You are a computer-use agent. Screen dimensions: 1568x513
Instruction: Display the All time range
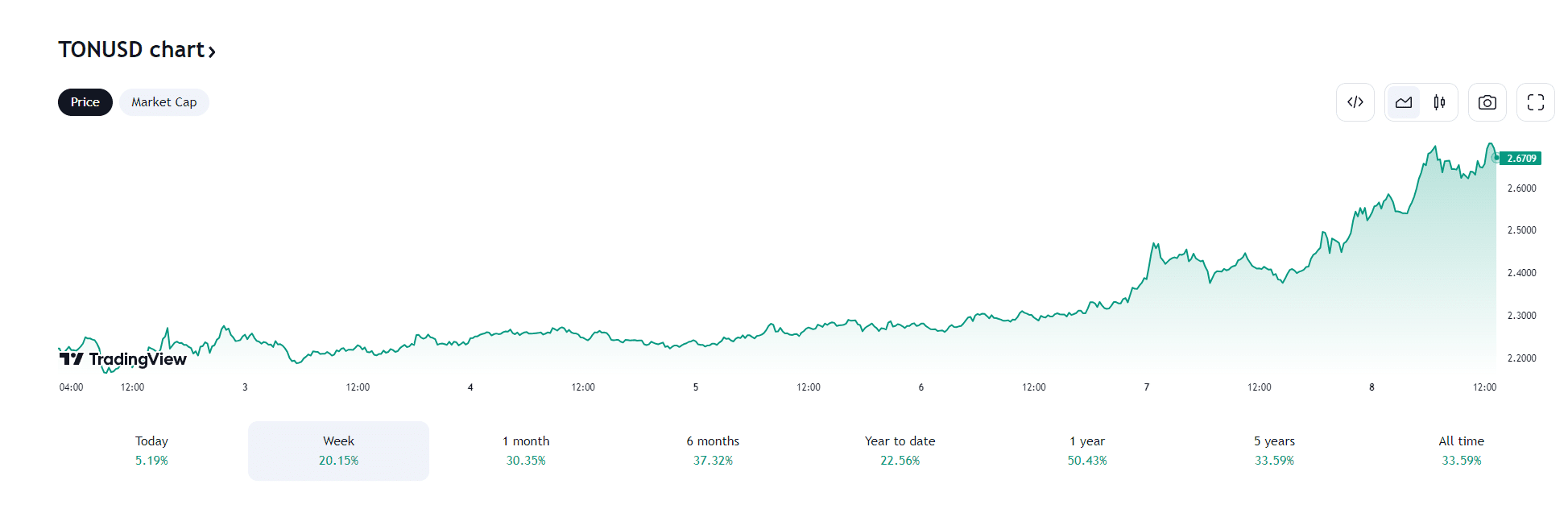[1461, 450]
